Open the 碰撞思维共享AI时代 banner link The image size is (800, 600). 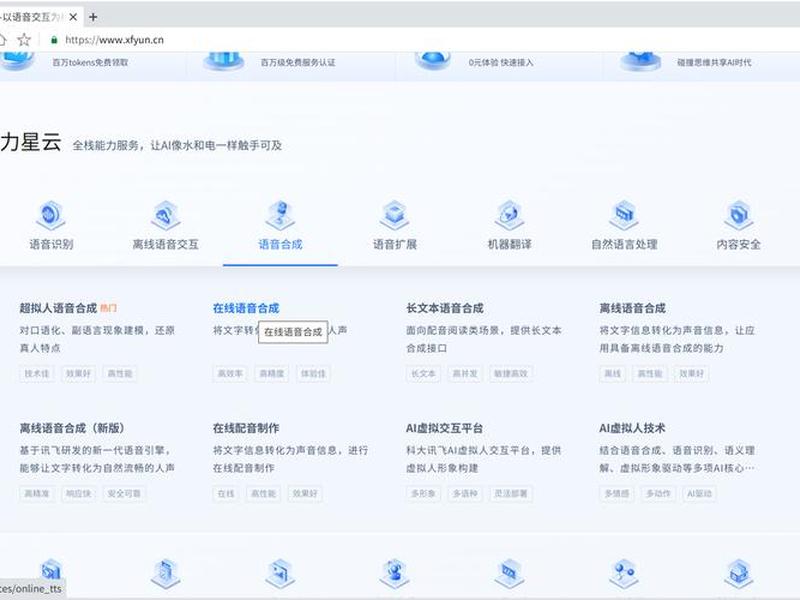tap(714, 62)
